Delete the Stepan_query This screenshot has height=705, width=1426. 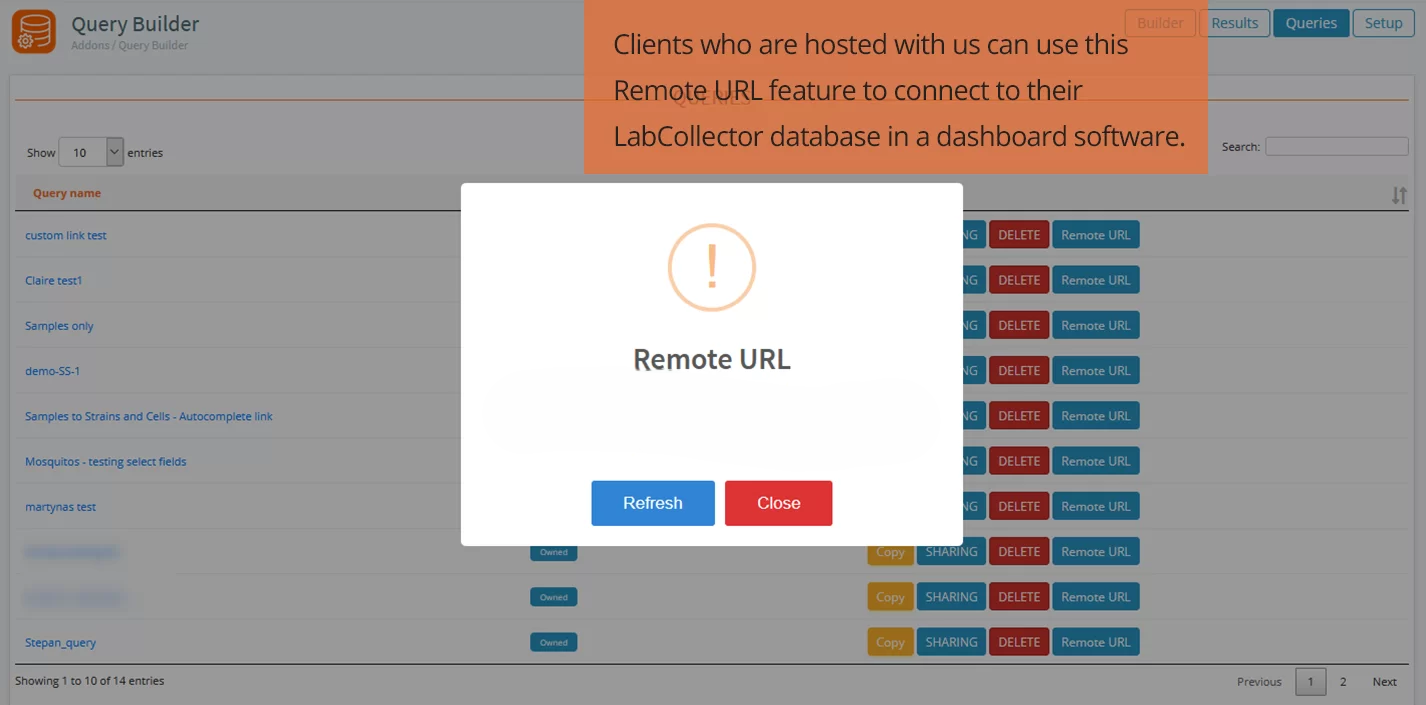coord(1019,642)
